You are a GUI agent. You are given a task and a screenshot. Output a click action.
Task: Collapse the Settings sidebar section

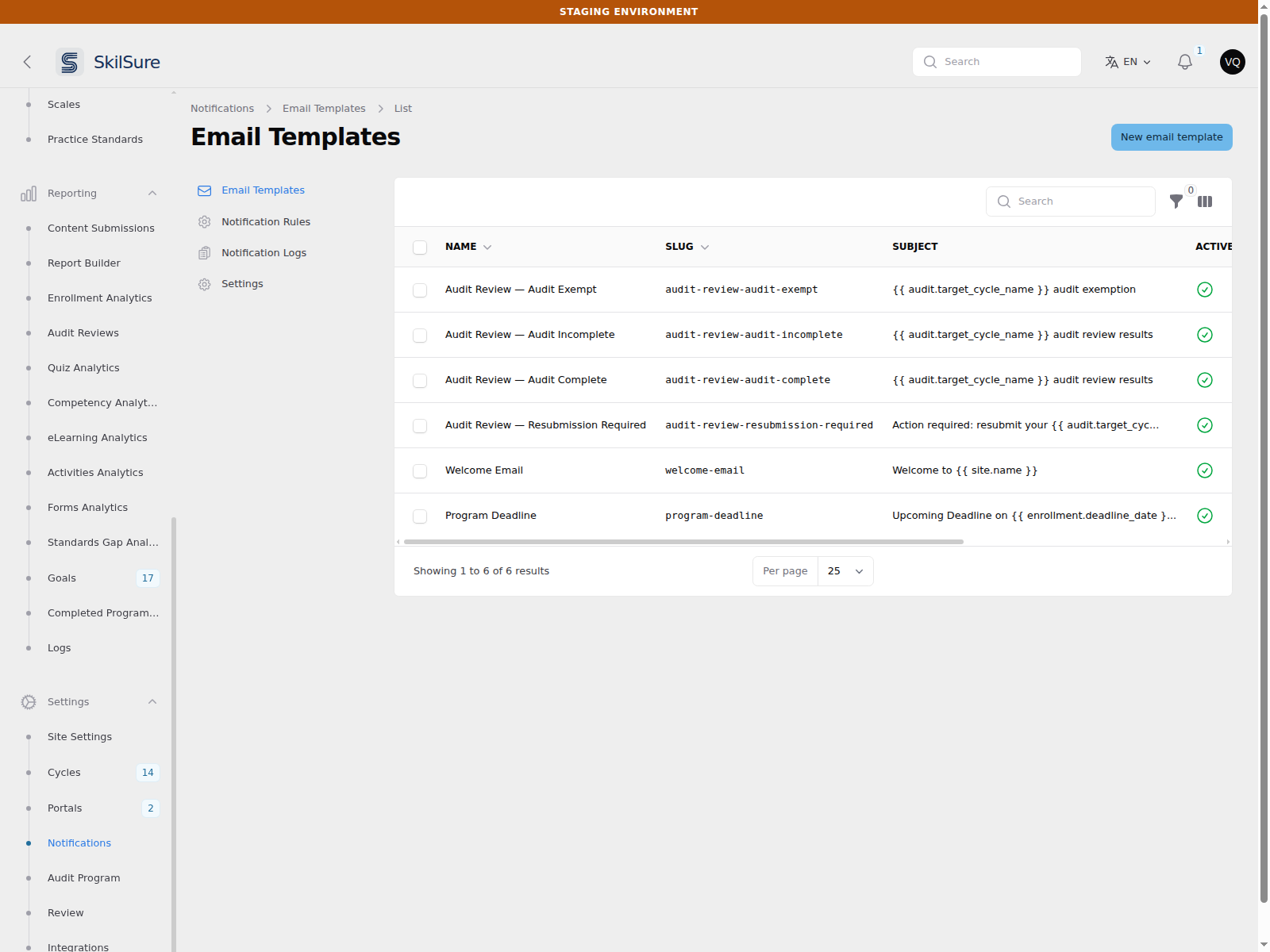click(x=152, y=702)
